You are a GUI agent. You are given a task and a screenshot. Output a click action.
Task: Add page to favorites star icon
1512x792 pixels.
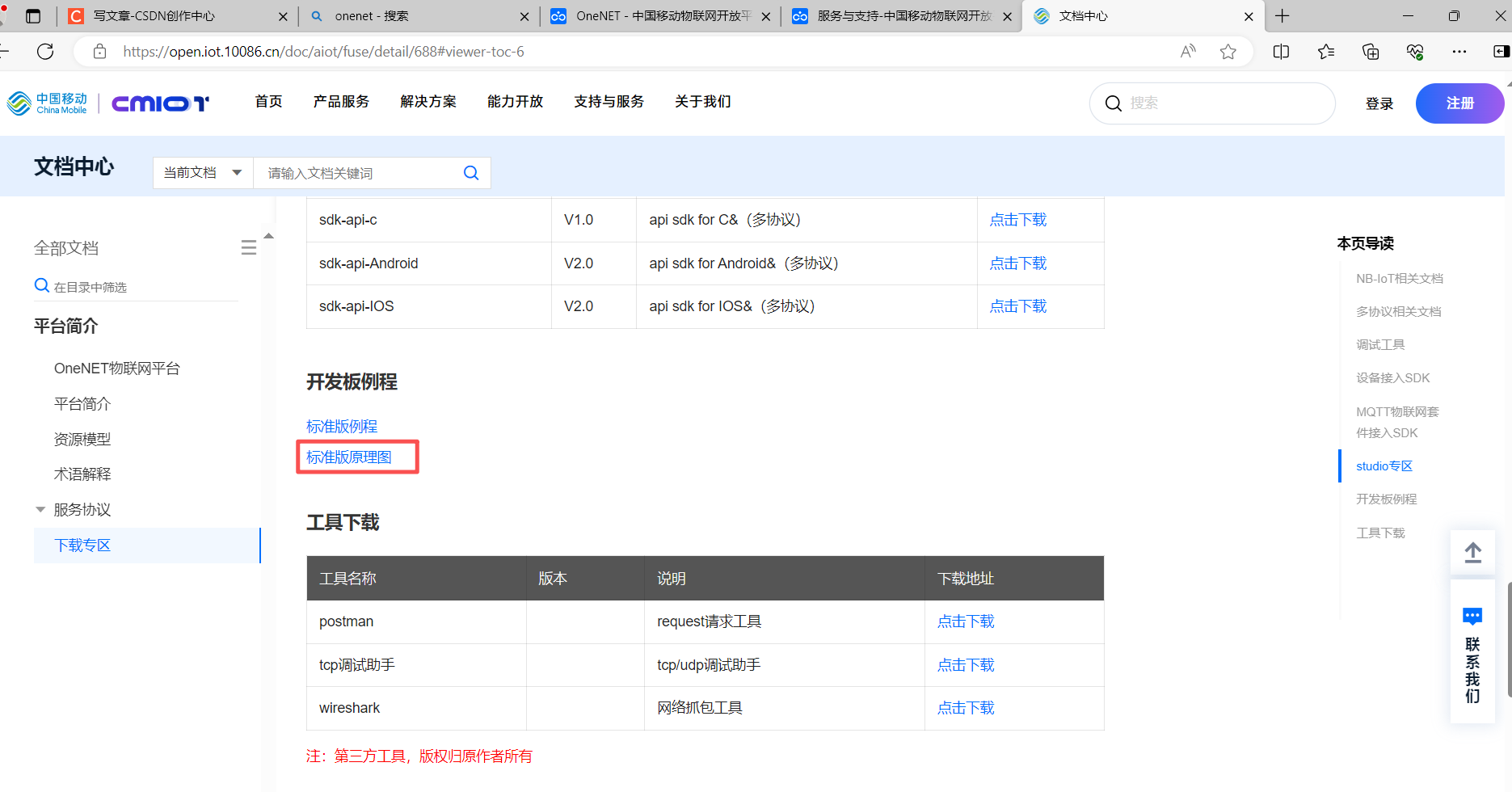[x=1228, y=52]
